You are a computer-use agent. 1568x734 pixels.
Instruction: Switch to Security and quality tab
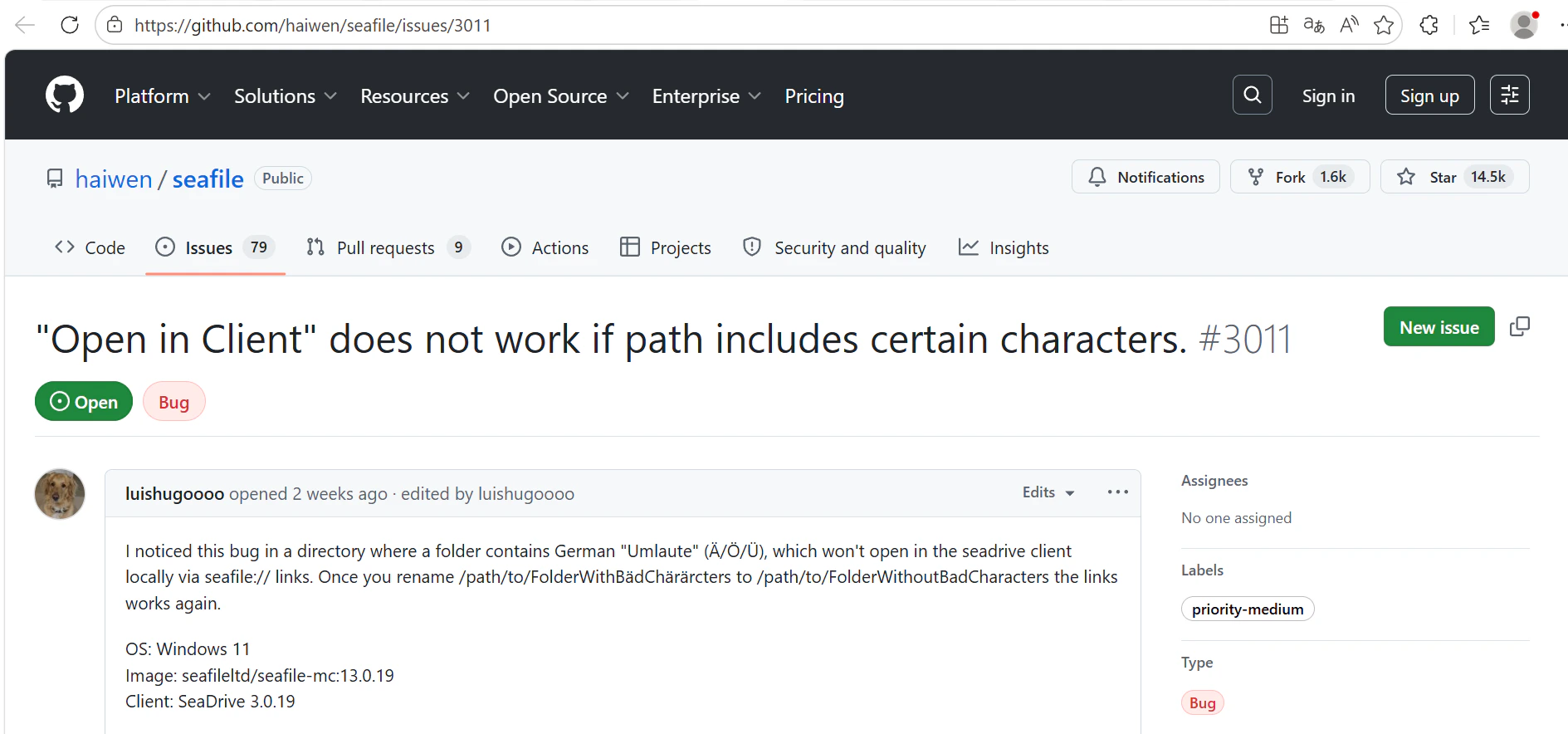coord(834,247)
